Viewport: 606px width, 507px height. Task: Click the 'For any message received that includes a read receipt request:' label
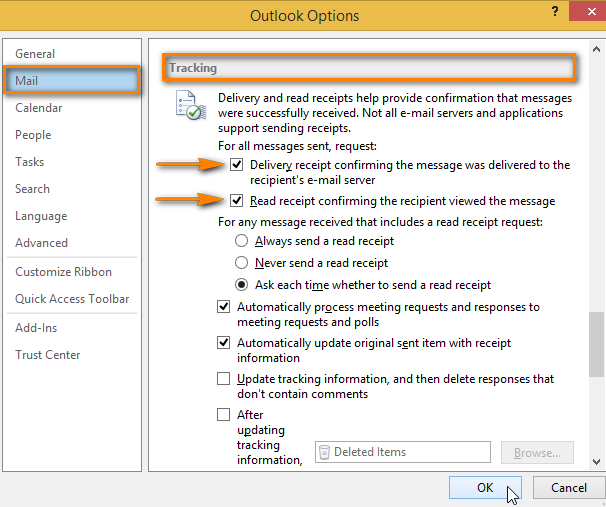coord(380,222)
